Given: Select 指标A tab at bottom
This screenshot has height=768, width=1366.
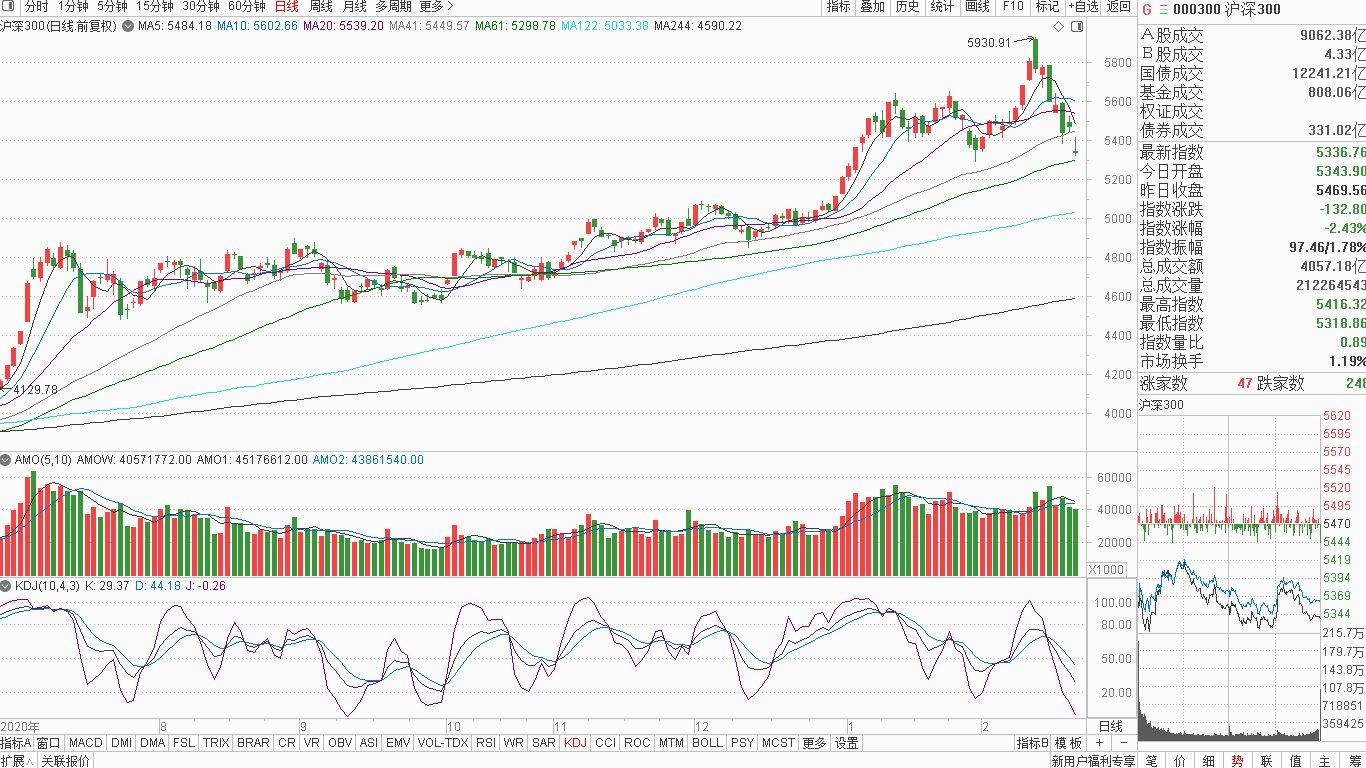Looking at the screenshot, I should [x=17, y=743].
